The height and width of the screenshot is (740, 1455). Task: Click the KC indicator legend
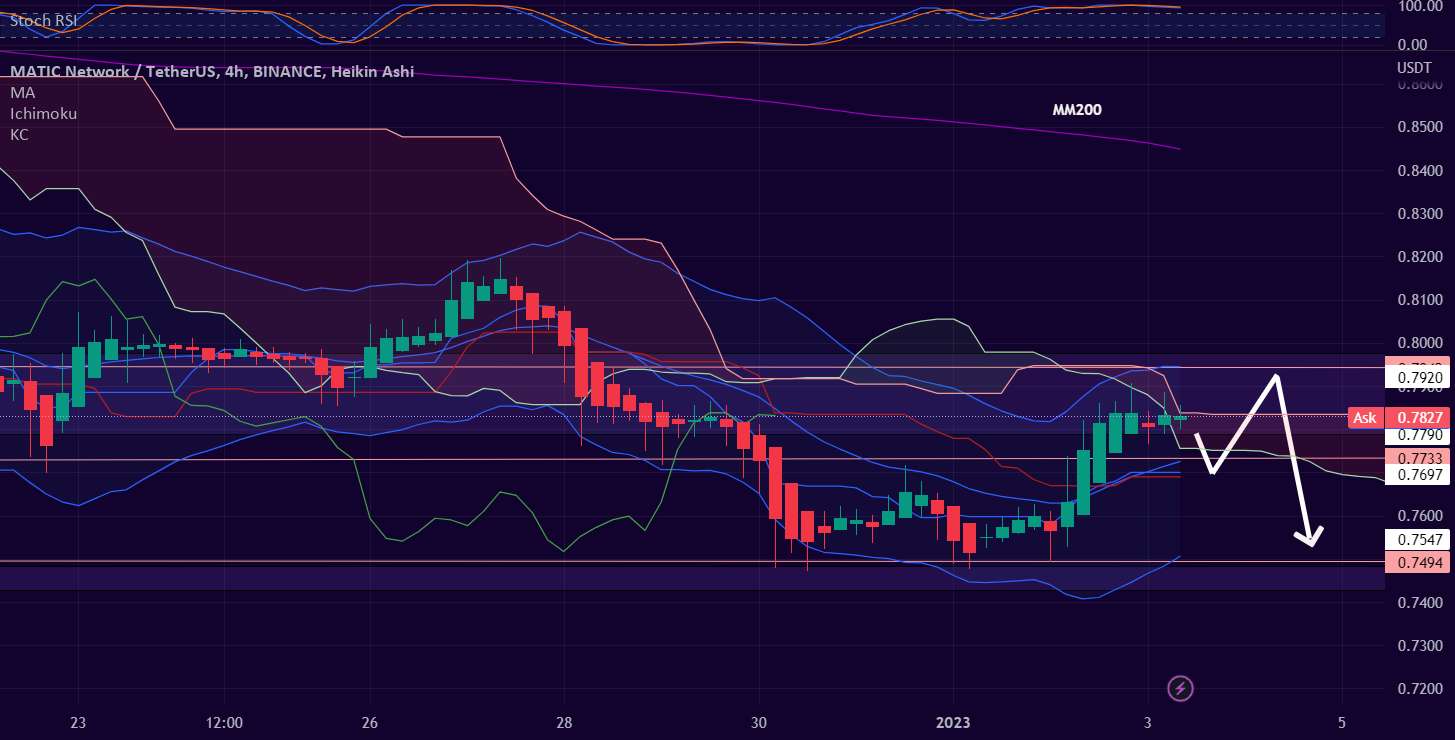tap(19, 134)
